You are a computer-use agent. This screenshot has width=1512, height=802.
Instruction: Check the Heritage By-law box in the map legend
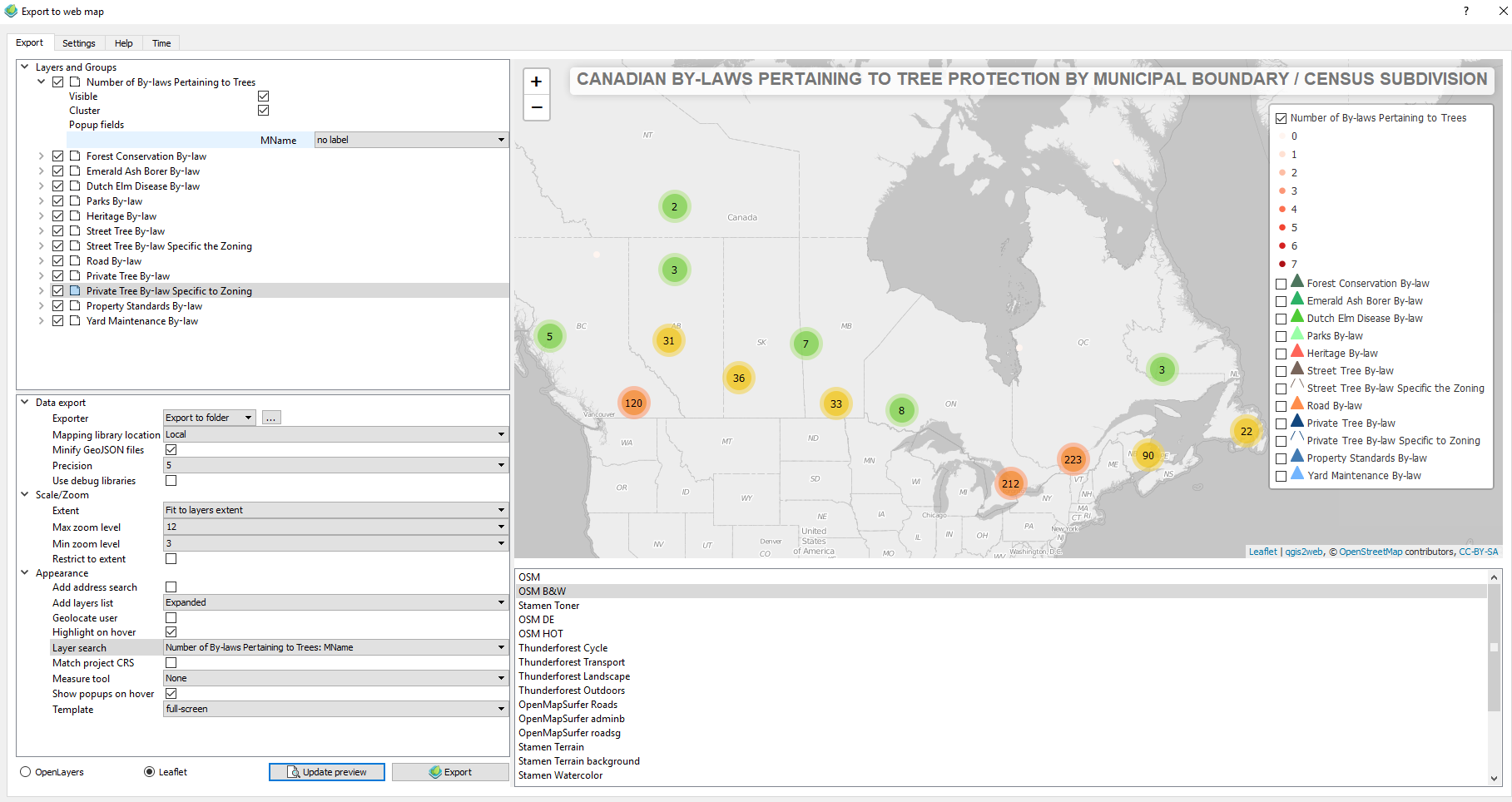tap(1281, 352)
